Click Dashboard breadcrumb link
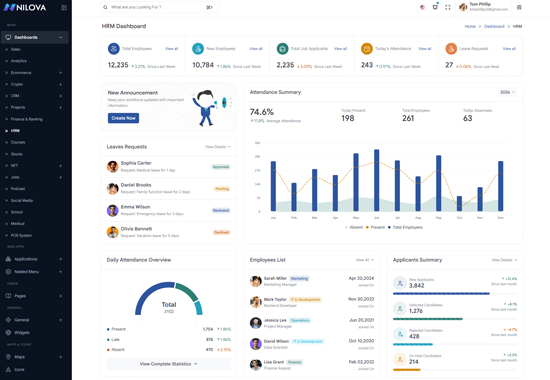Viewport: 550px width, 380px height. [x=494, y=26]
